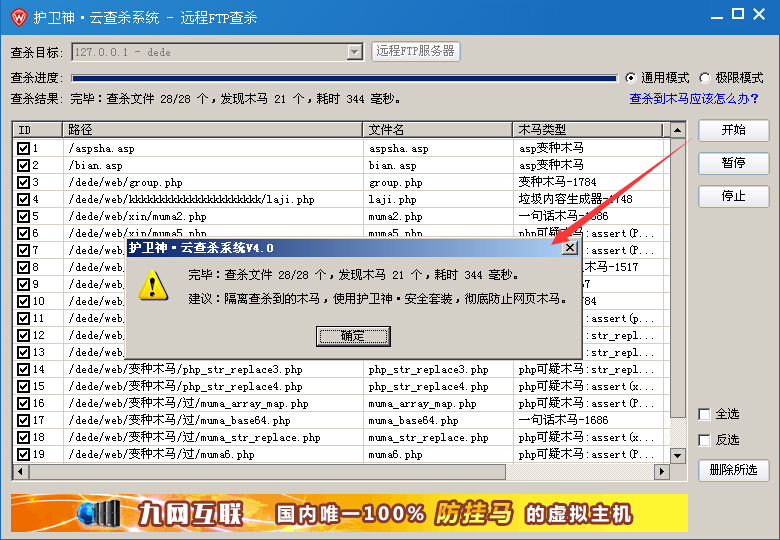
Task: Select file name muma_base64.php
Action: [x=413, y=421]
